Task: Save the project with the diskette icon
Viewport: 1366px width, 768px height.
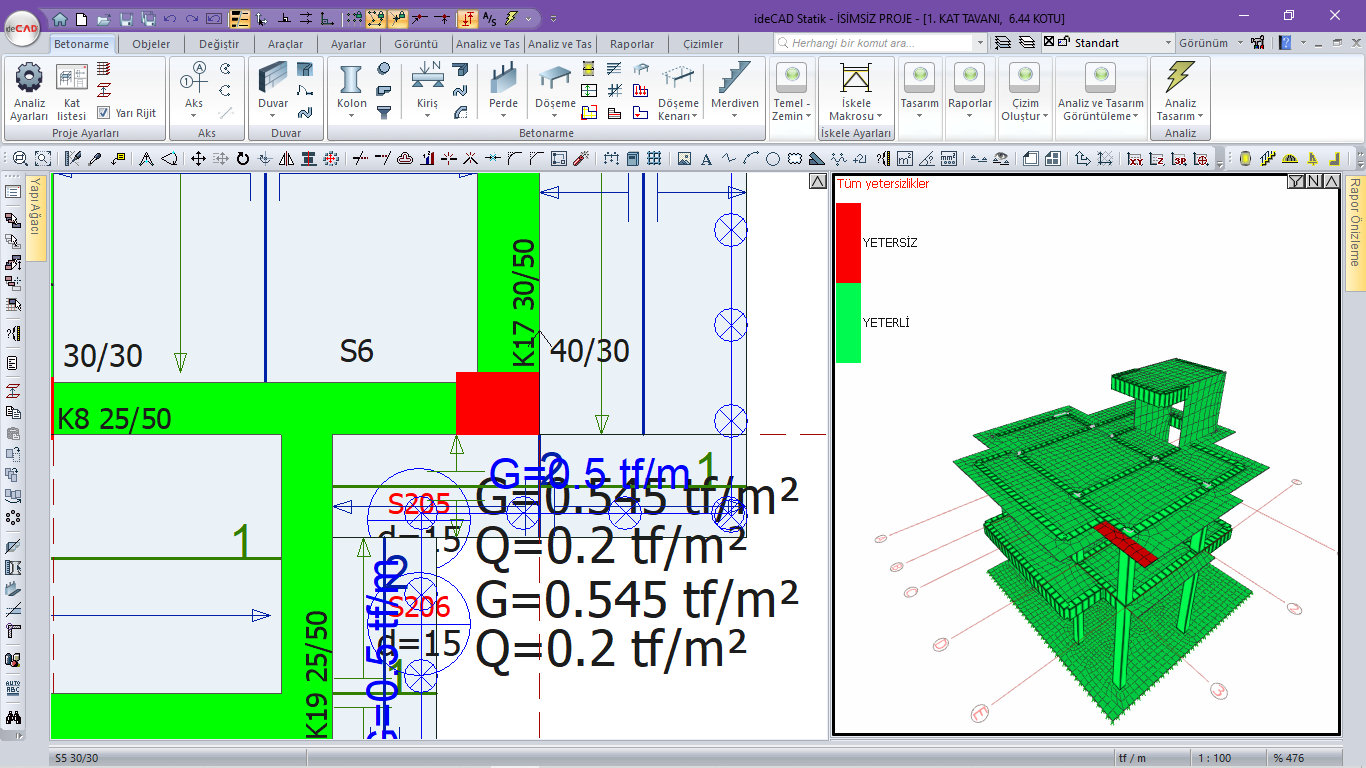Action: coord(126,19)
